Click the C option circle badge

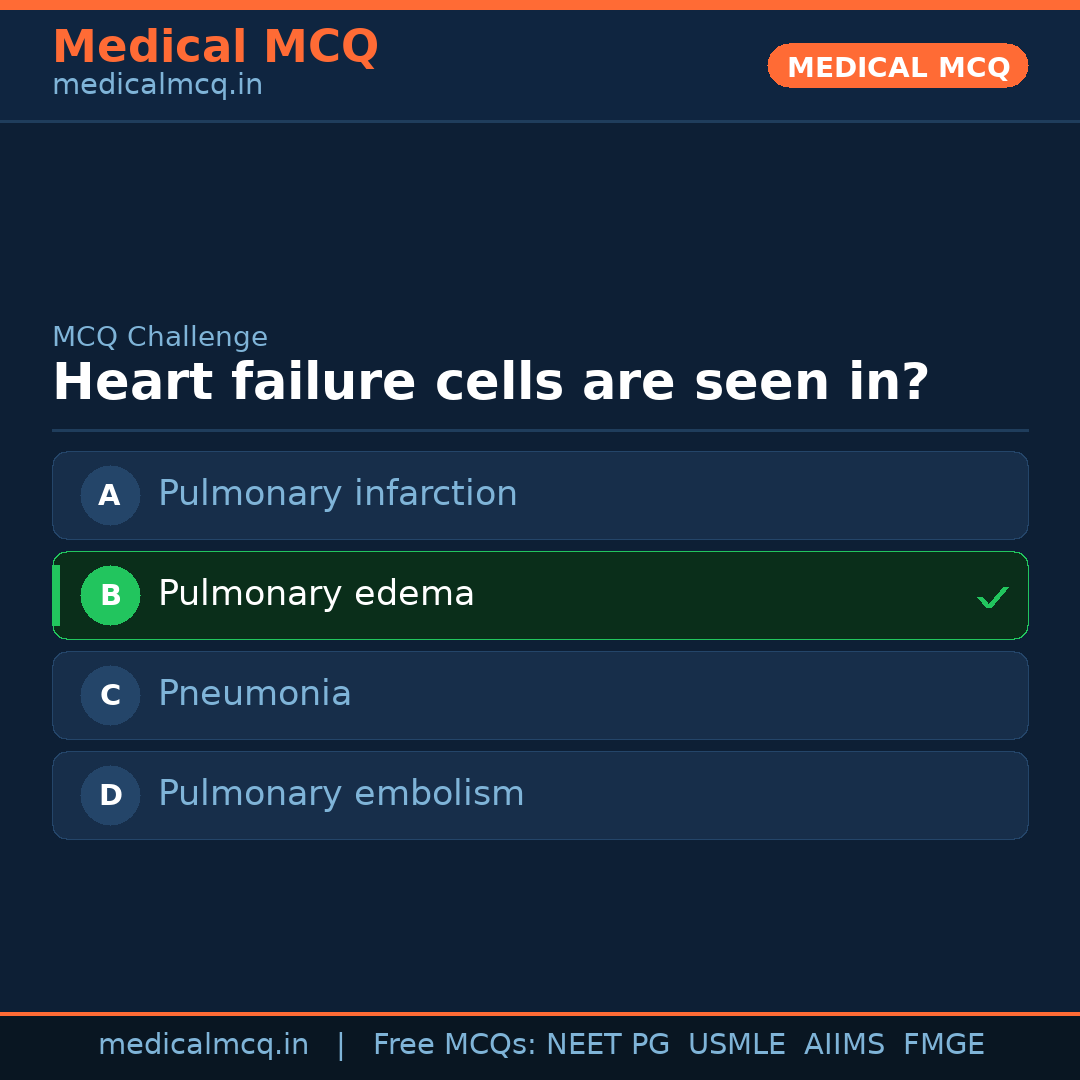point(110,695)
